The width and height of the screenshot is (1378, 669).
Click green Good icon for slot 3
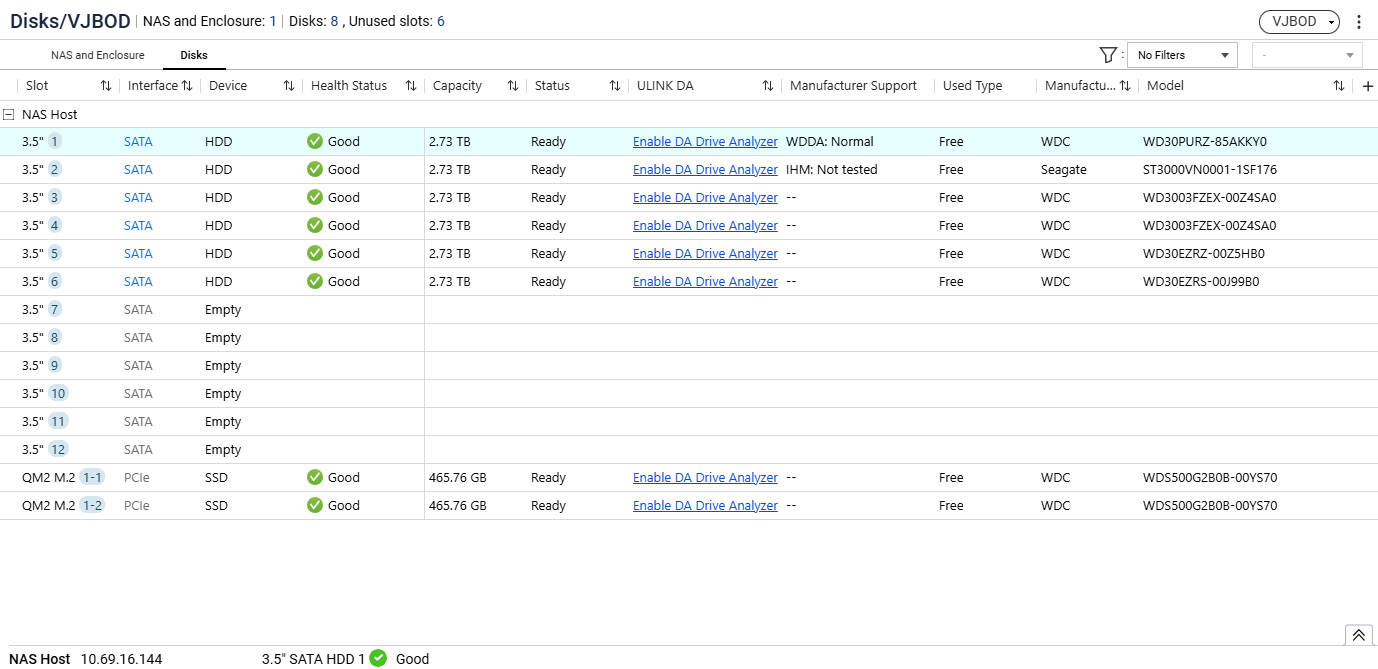pos(315,197)
